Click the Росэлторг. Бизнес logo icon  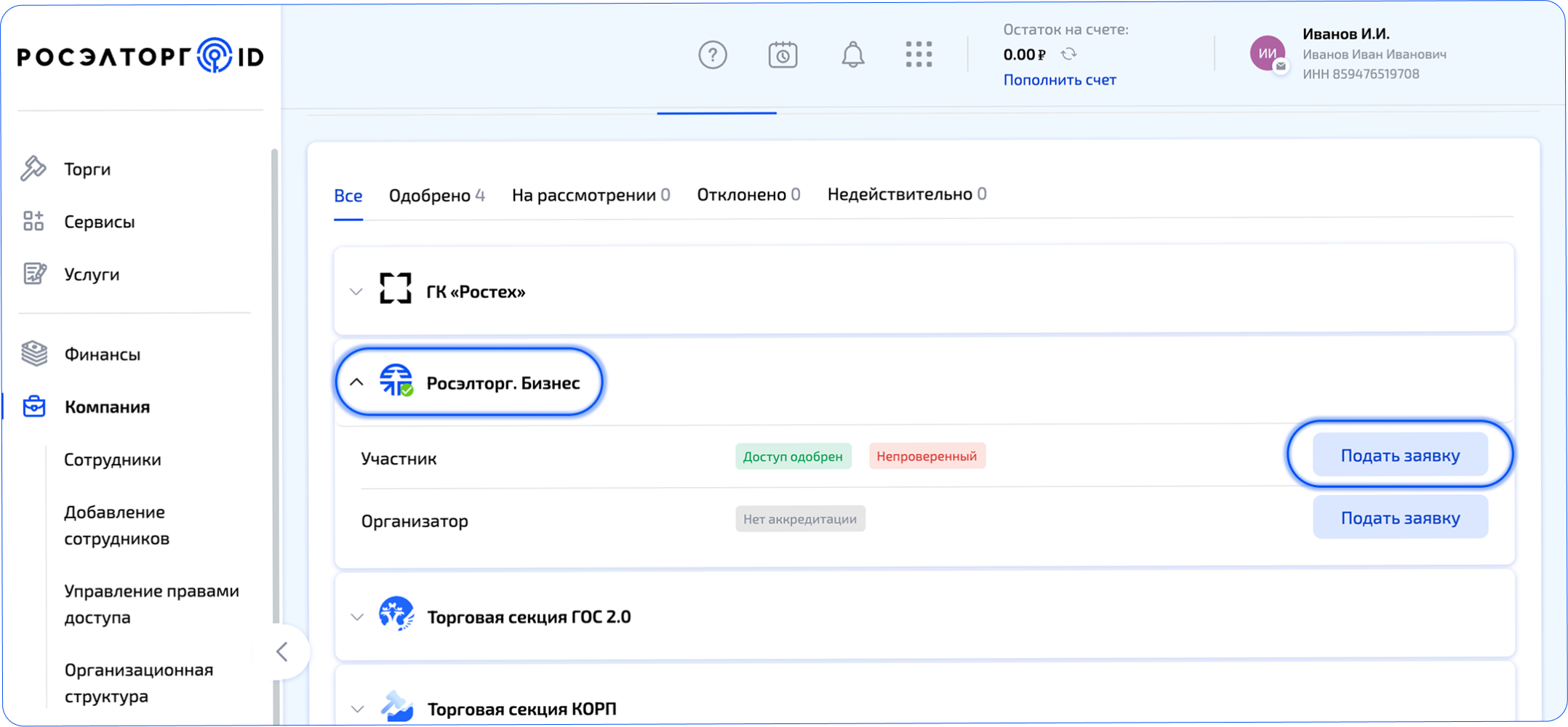pos(396,380)
